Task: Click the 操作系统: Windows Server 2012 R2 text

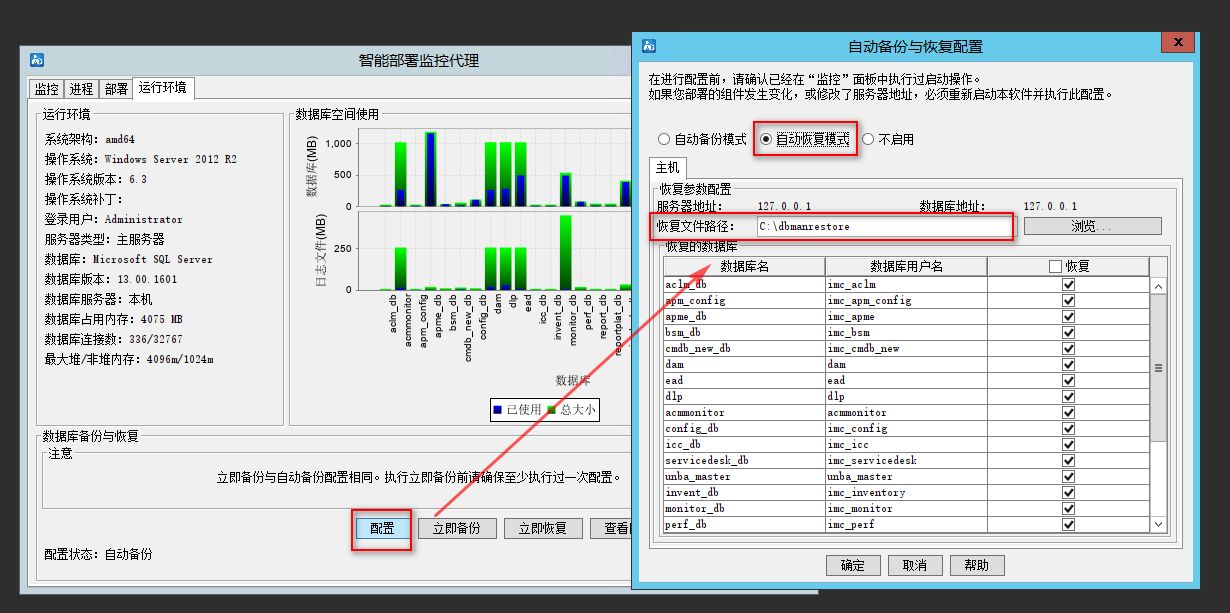Action: click(141, 159)
